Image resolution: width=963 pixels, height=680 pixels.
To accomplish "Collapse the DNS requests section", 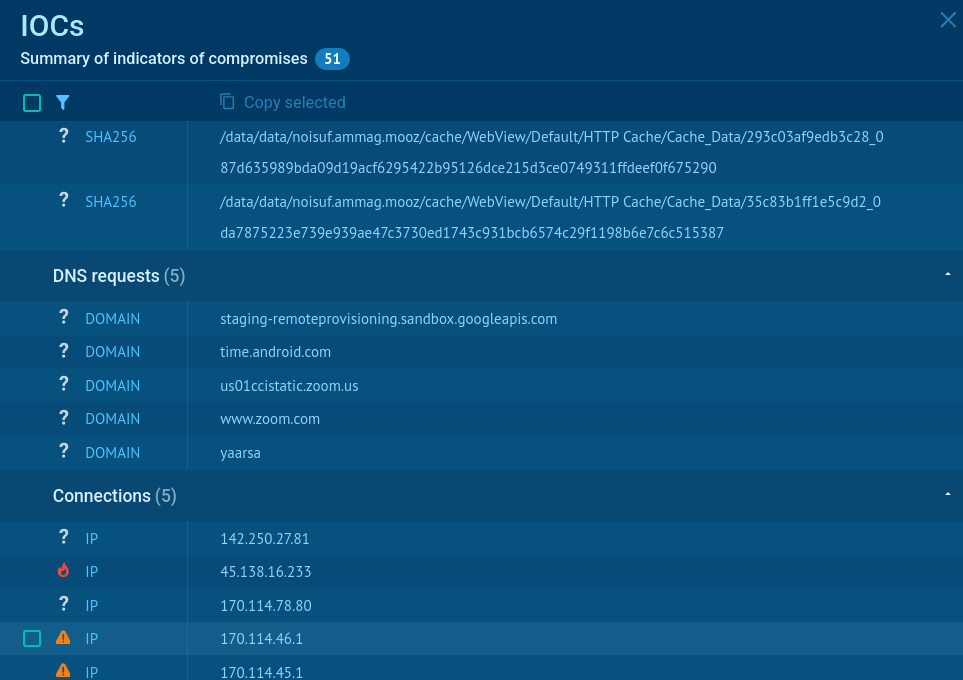I will (x=947, y=275).
